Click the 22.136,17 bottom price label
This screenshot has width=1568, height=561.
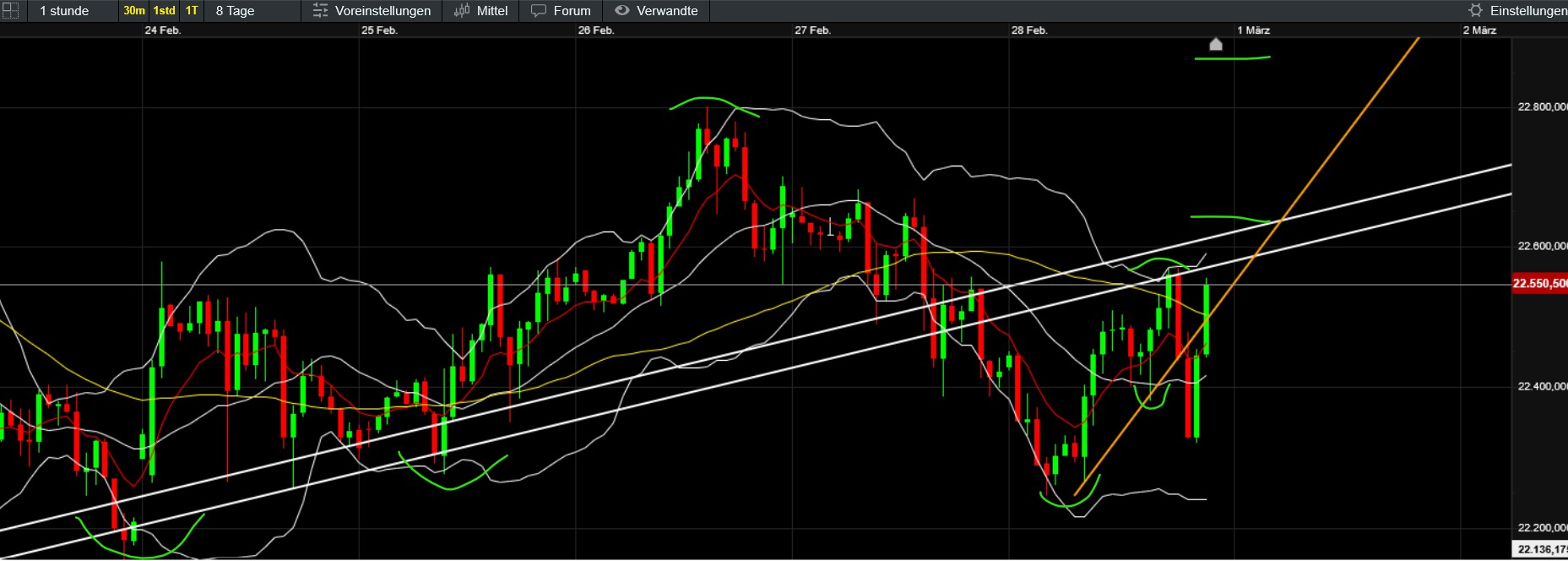coord(1539,549)
